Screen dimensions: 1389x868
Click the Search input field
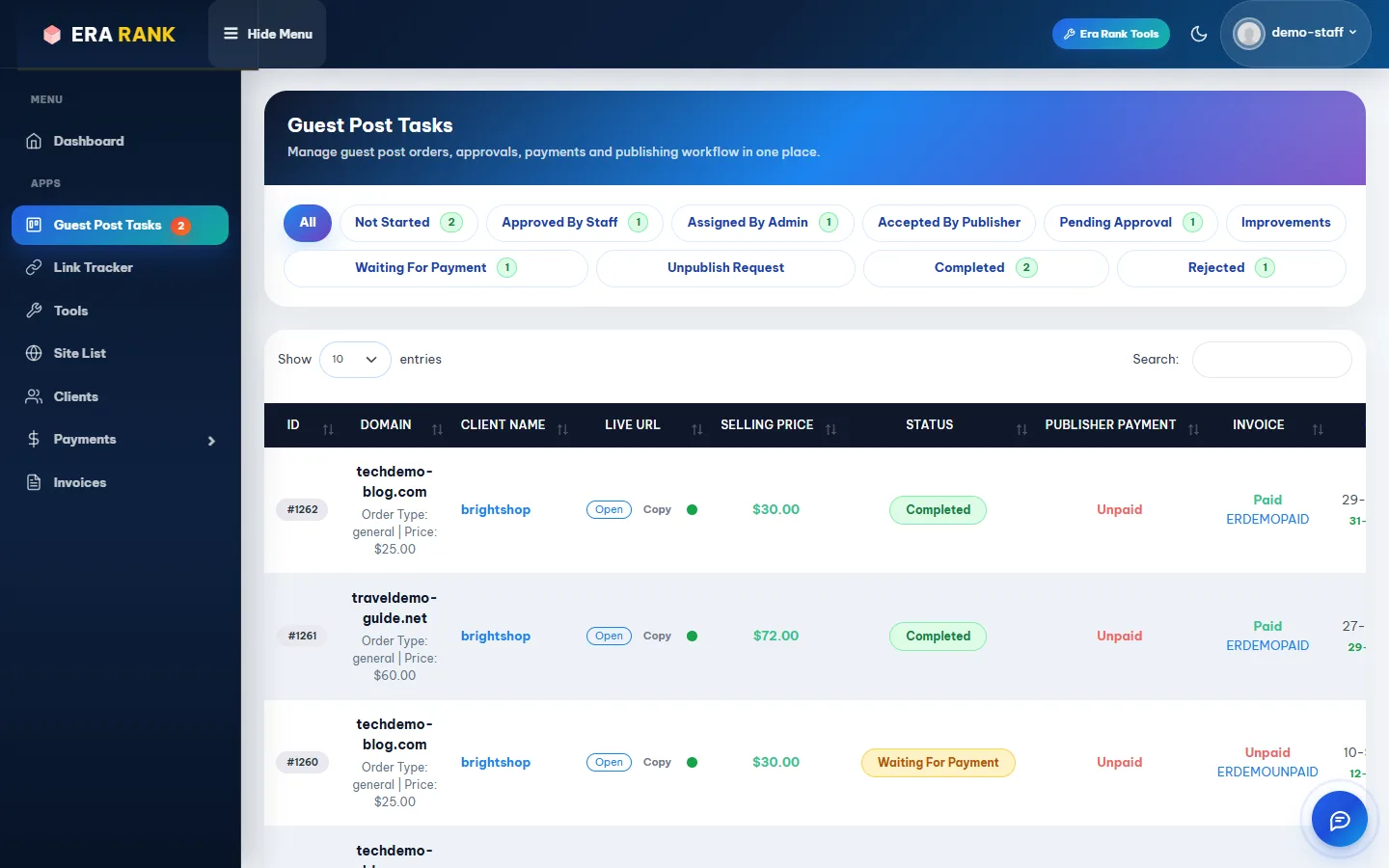(1272, 360)
